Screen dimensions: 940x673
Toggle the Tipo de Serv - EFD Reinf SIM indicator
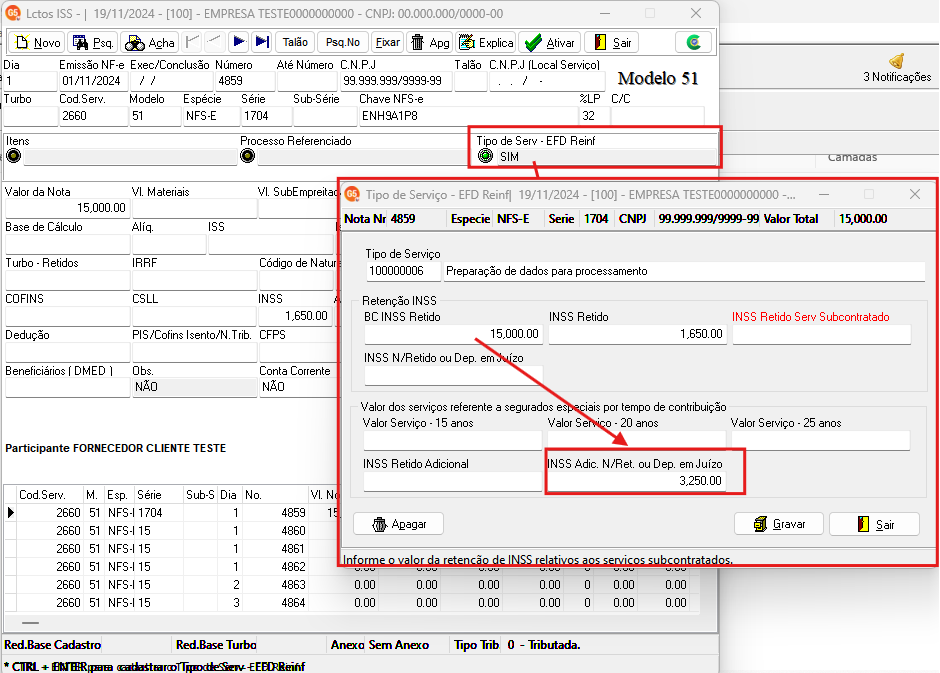(x=485, y=157)
